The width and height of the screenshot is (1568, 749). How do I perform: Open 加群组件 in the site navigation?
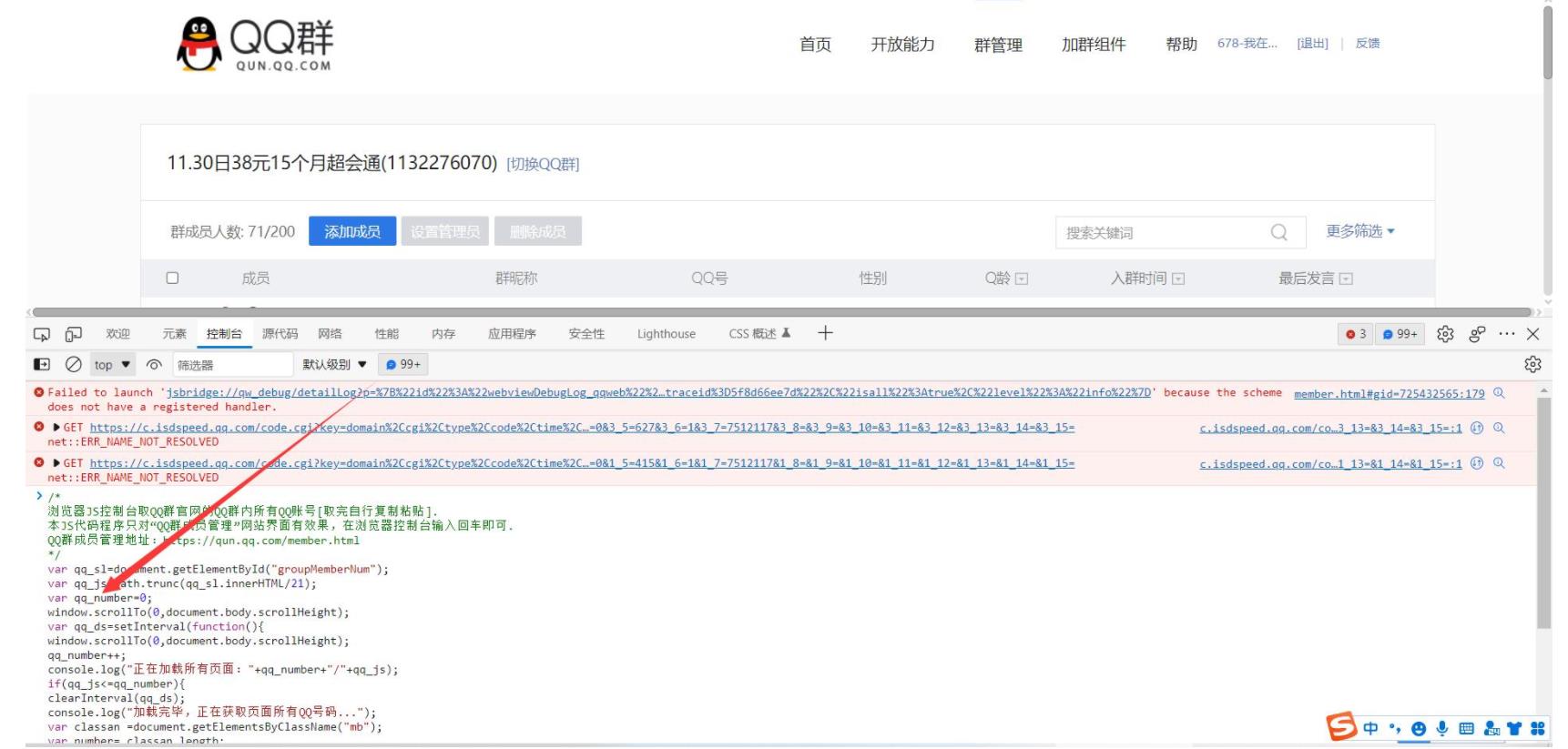pyautogui.click(x=1094, y=45)
